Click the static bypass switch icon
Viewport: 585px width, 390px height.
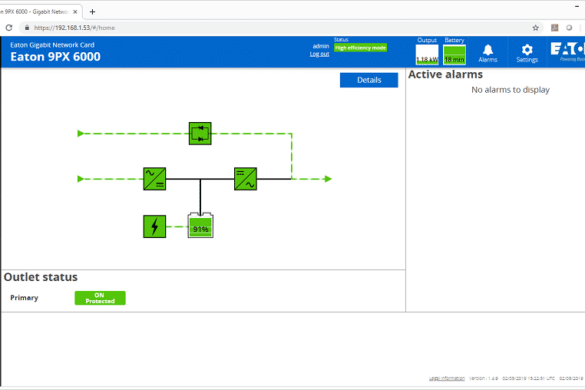click(200, 134)
